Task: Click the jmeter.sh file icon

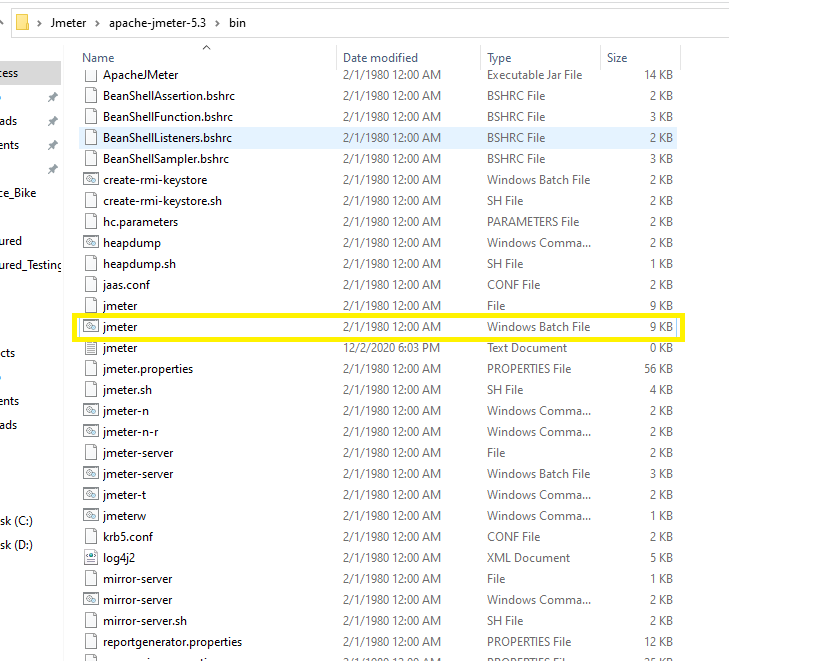Action: point(91,390)
